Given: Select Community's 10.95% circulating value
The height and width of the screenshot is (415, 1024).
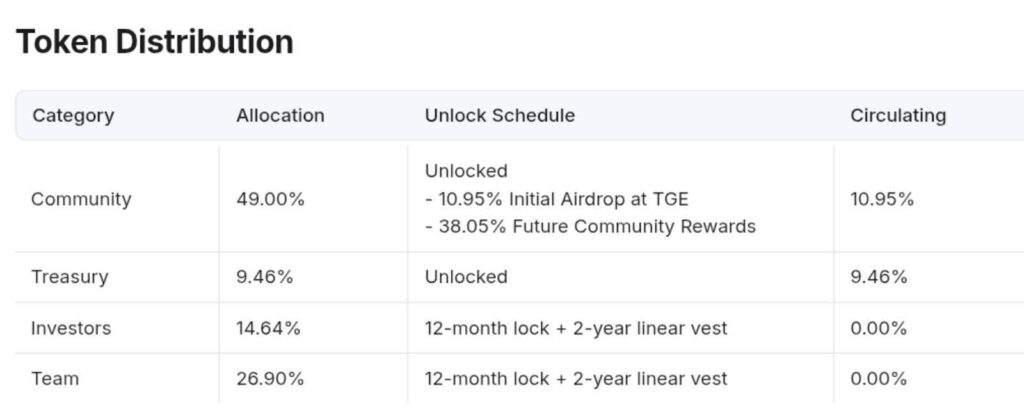Looking at the screenshot, I should tap(882, 199).
